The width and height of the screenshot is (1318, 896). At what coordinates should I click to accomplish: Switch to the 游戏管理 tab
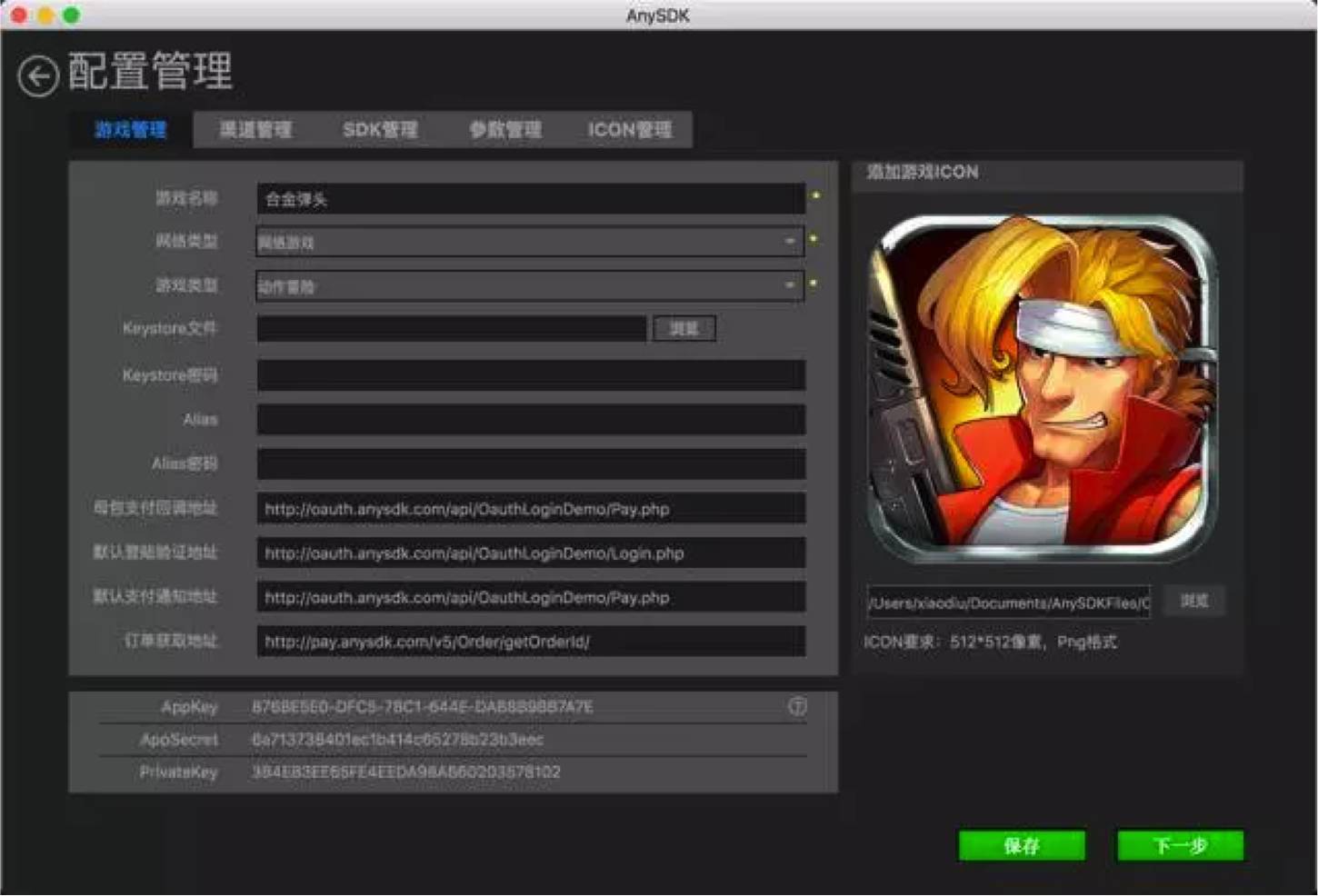(131, 130)
